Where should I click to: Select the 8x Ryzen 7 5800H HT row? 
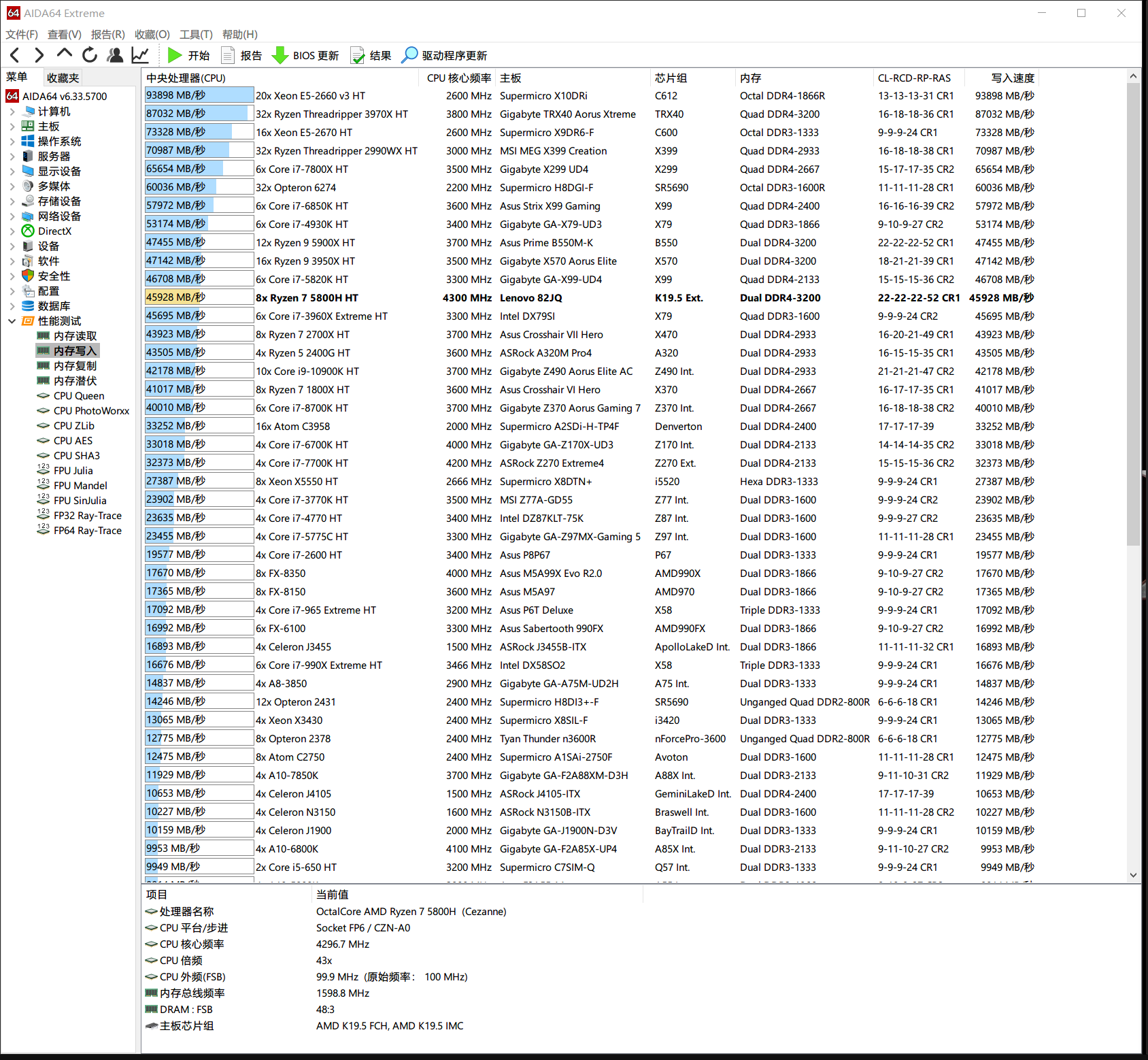(590, 297)
